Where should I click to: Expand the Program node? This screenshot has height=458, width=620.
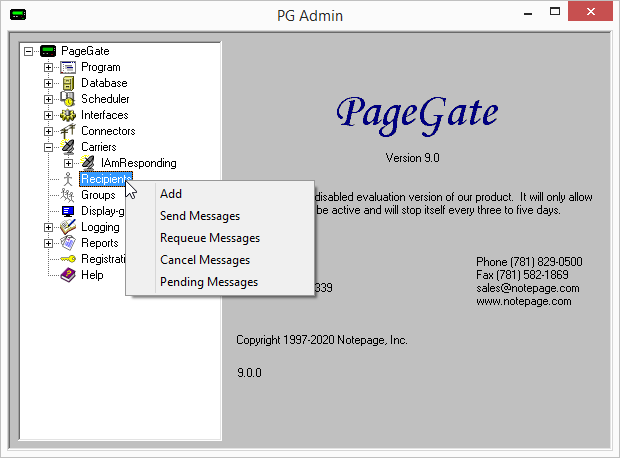(48, 68)
